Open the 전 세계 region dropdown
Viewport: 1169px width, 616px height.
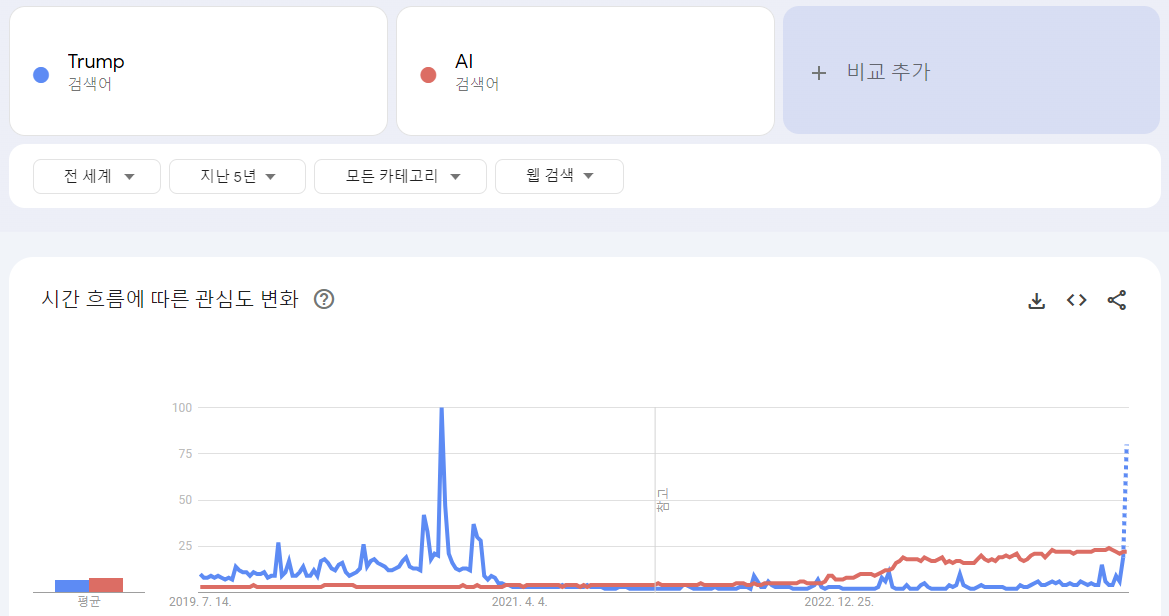pos(98,177)
